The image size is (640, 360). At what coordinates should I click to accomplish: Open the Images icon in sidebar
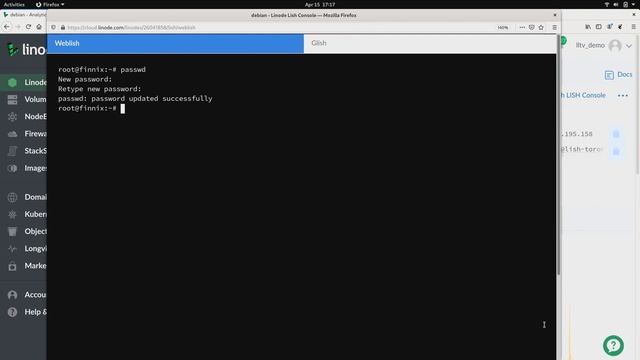12,168
